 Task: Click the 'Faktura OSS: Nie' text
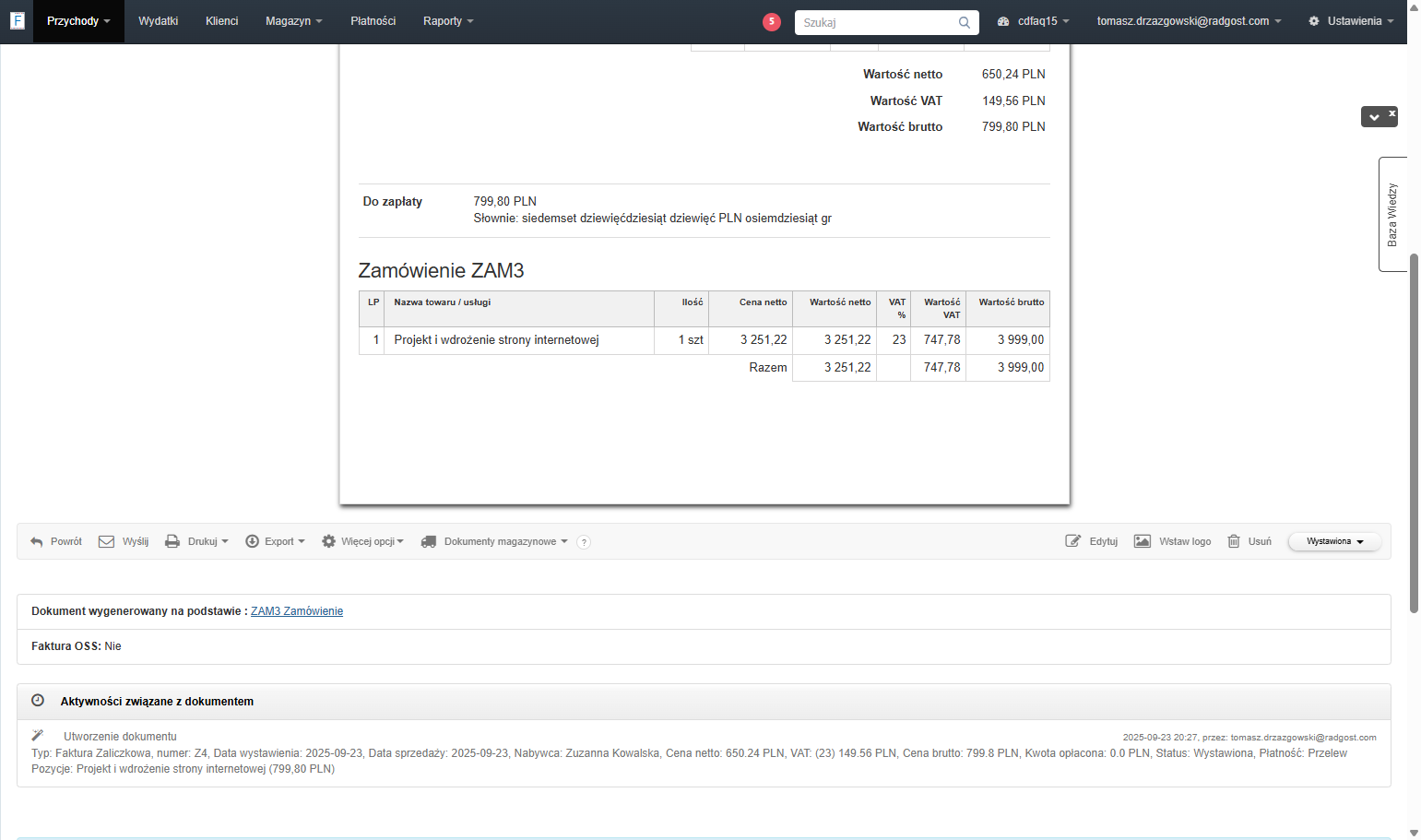77,646
